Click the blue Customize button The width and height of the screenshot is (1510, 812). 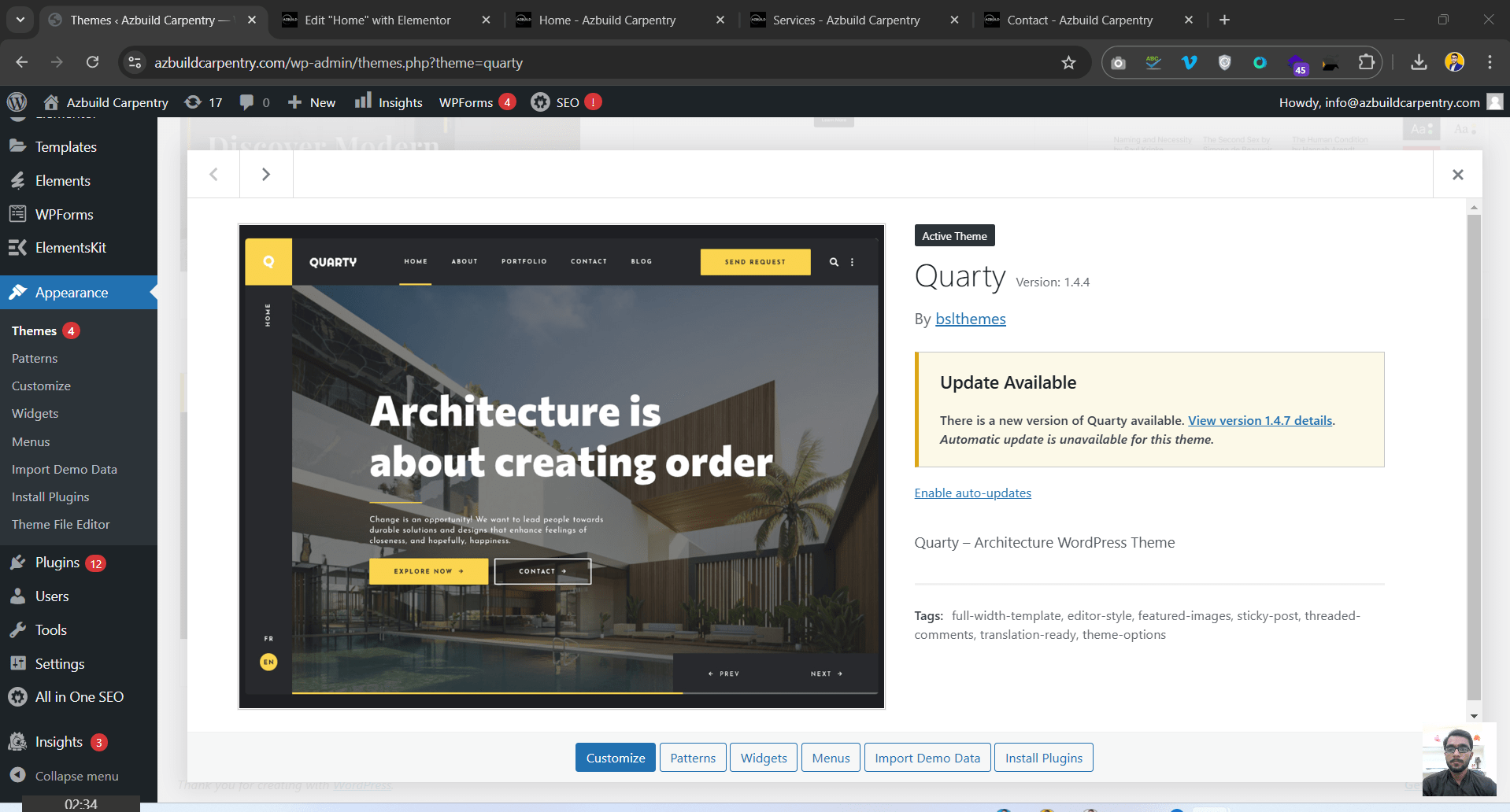click(x=615, y=758)
